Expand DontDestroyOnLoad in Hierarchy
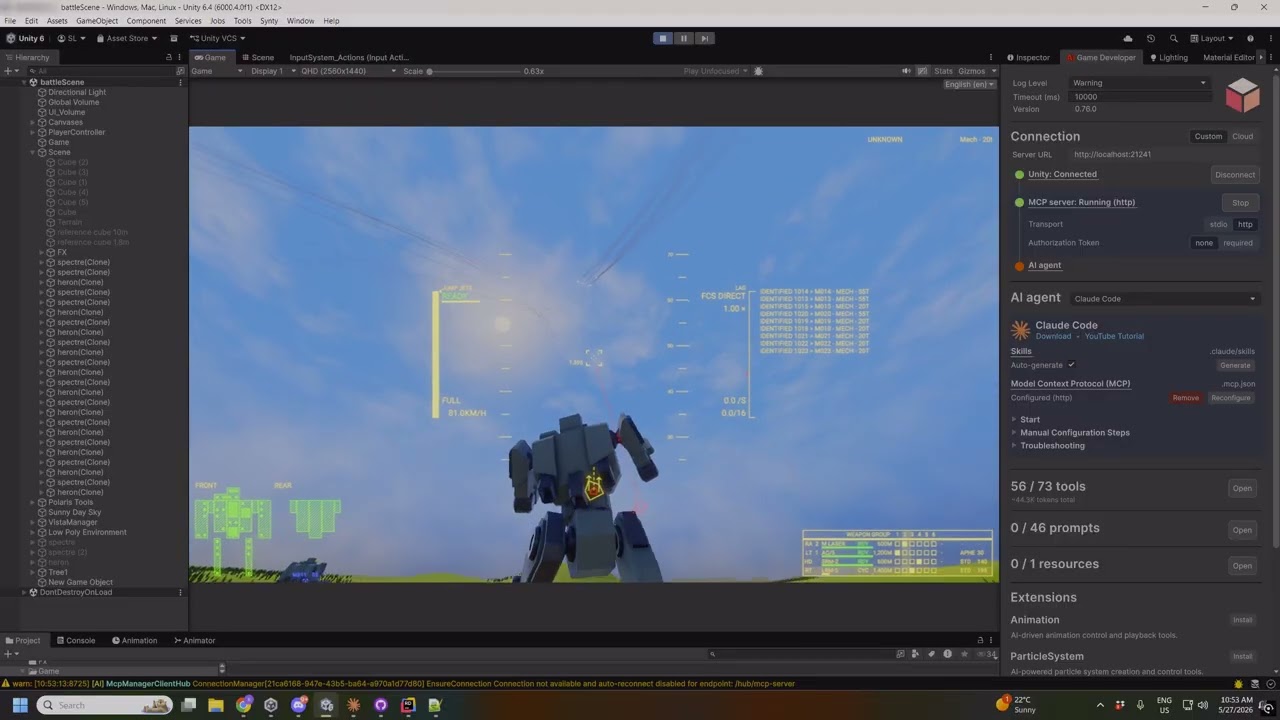This screenshot has height=720, width=1280. pos(24,592)
